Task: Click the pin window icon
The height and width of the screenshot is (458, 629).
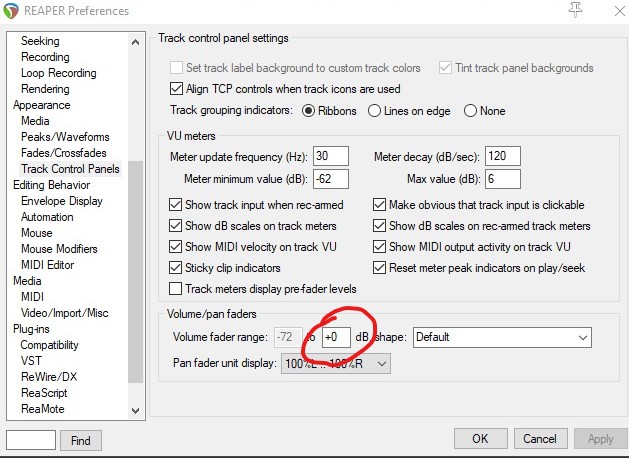Action: (x=576, y=10)
